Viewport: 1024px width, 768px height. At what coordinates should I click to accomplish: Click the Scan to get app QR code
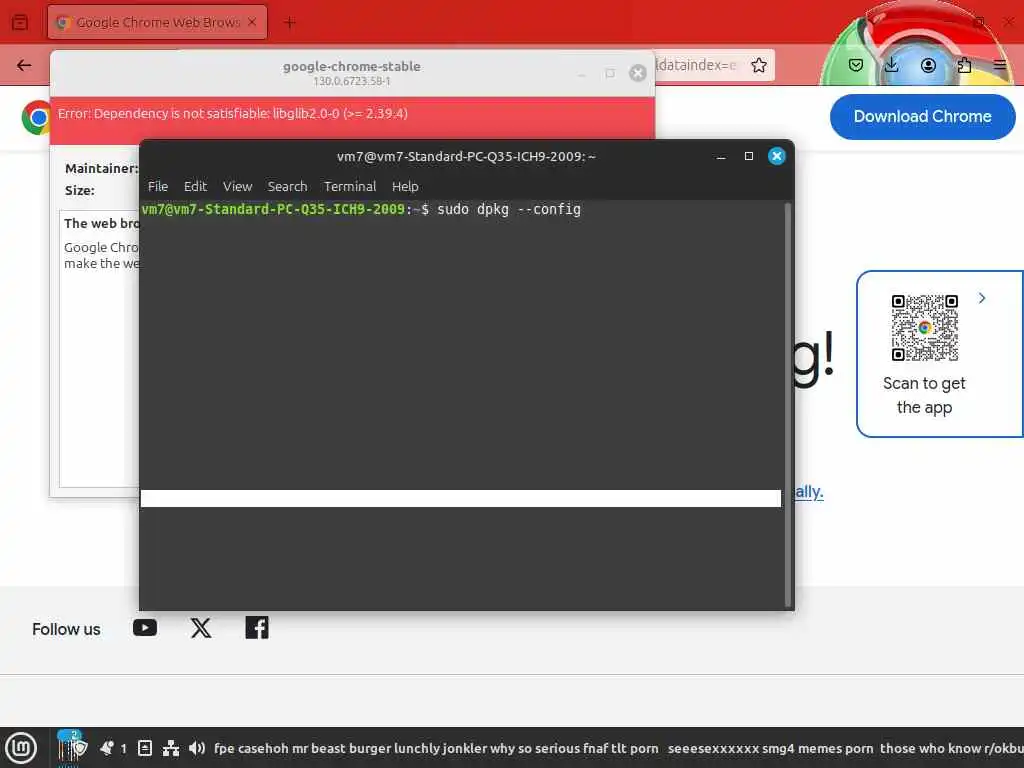(x=924, y=328)
